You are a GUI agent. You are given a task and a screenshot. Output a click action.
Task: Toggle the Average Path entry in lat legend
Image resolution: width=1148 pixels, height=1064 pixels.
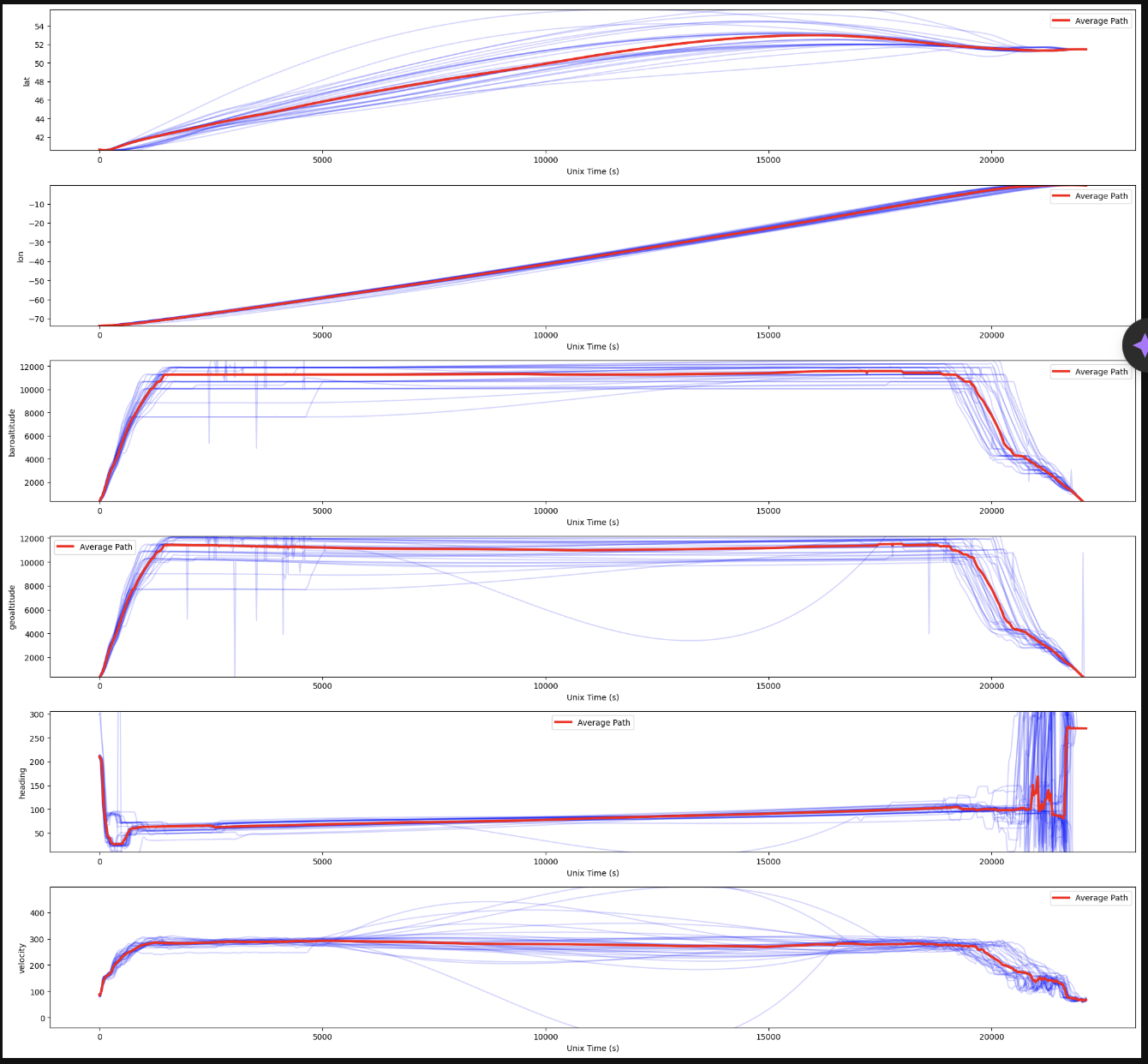click(1091, 21)
